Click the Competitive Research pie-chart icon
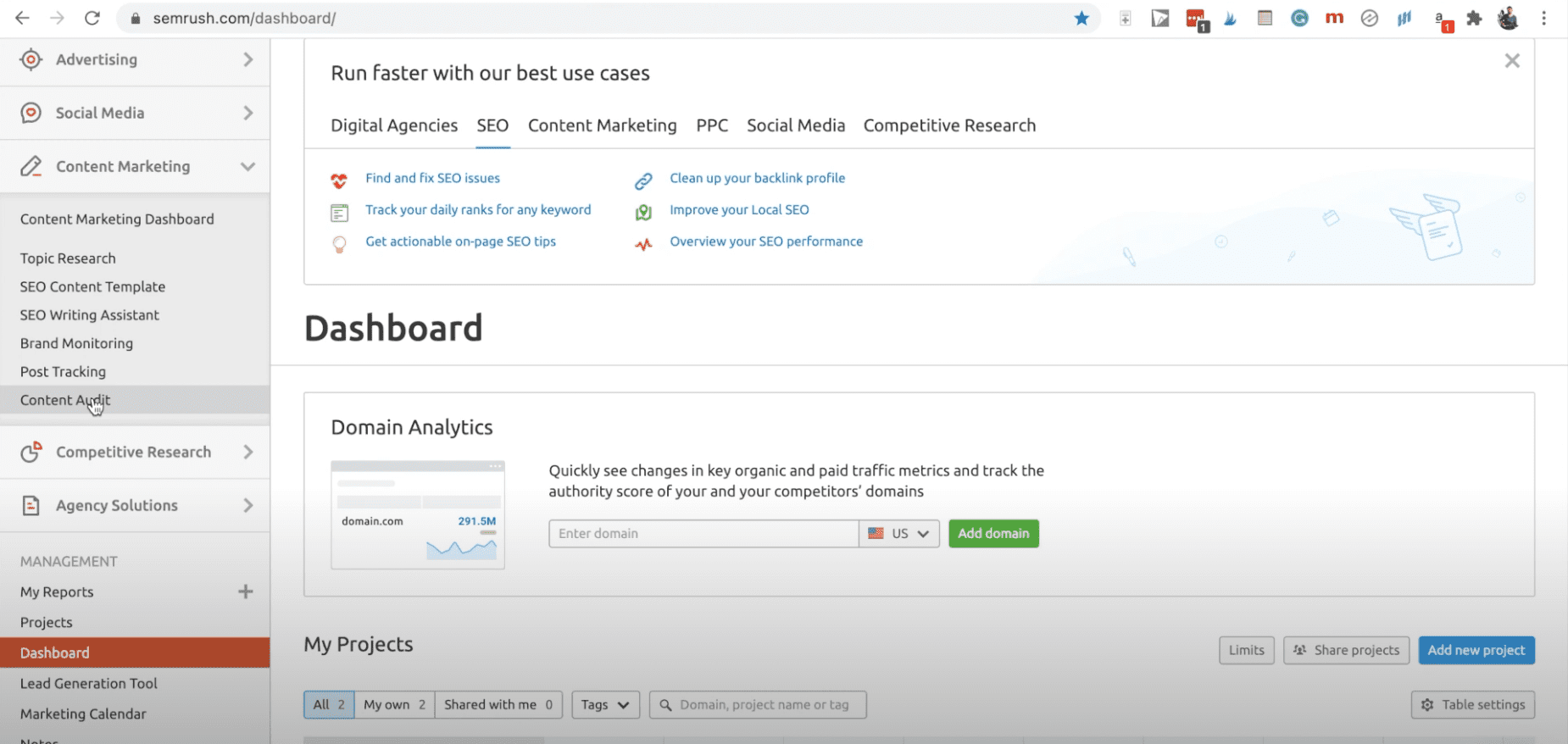Screen dimensions: 1568x744 tap(31, 452)
